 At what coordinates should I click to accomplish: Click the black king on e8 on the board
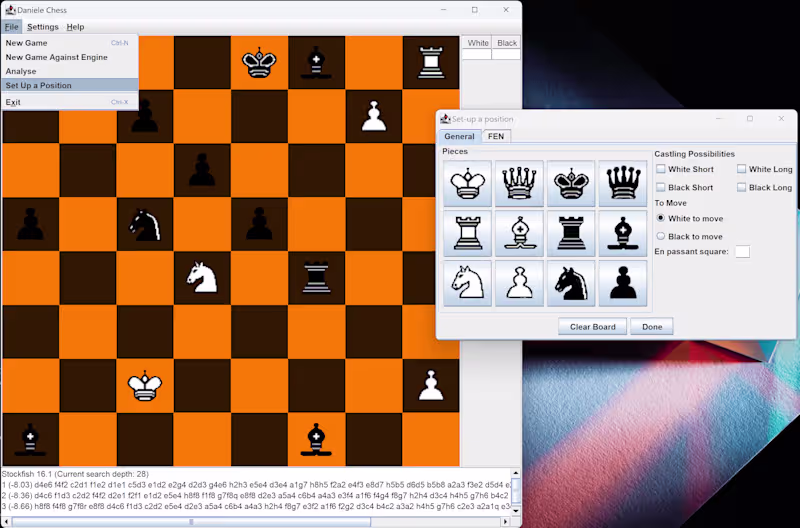[x=259, y=63]
